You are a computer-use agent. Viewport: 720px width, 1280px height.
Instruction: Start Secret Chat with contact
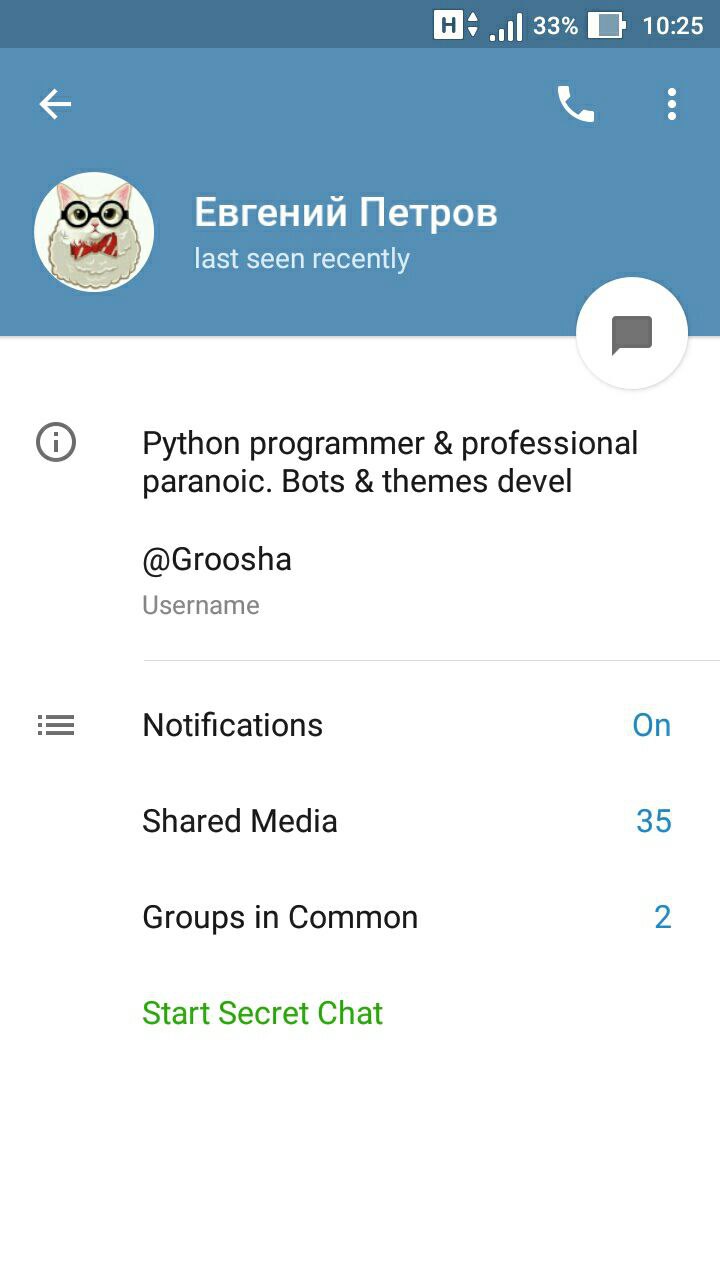point(263,1013)
